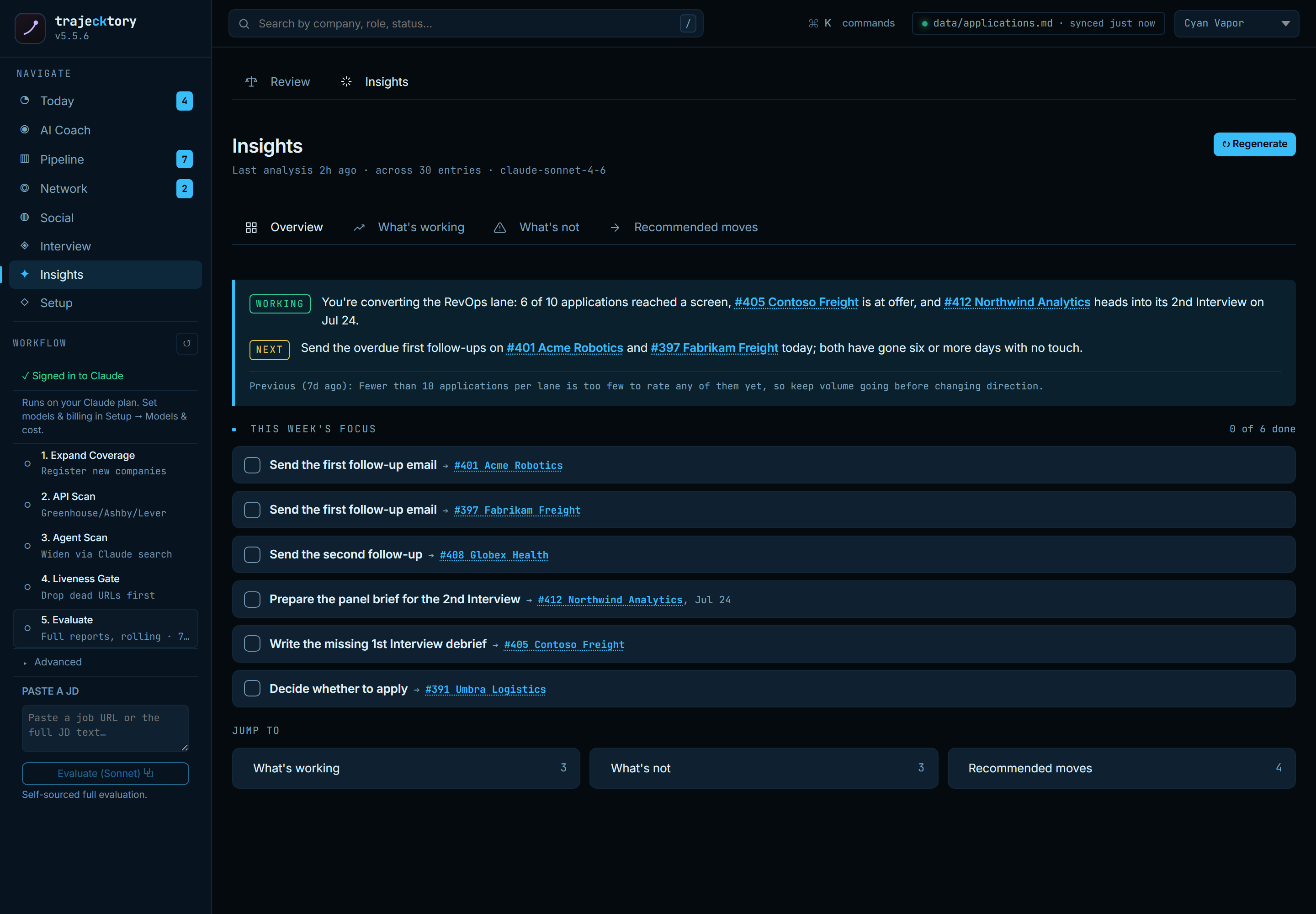Select workflow step 1. Expand Coverage
Screen dimensions: 1316x914
point(106,463)
